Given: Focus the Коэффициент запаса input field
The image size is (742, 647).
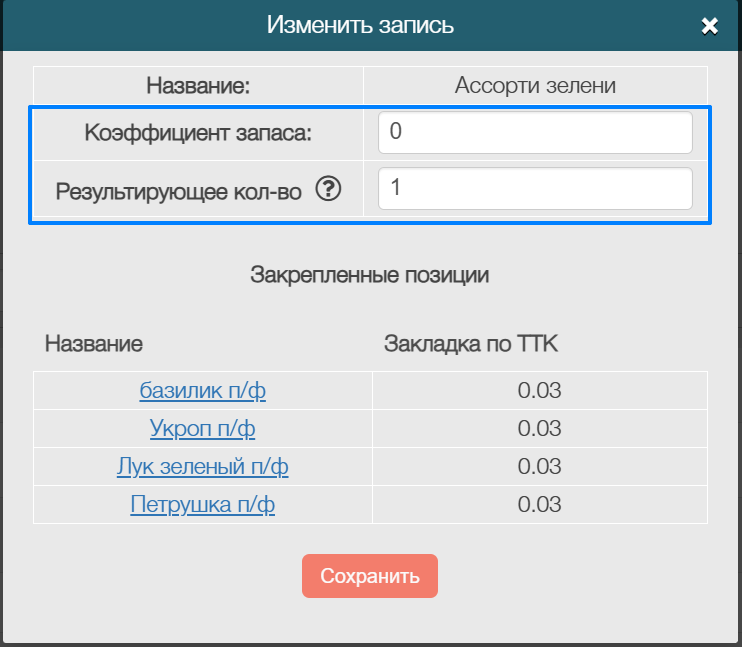Looking at the screenshot, I should click(x=535, y=133).
